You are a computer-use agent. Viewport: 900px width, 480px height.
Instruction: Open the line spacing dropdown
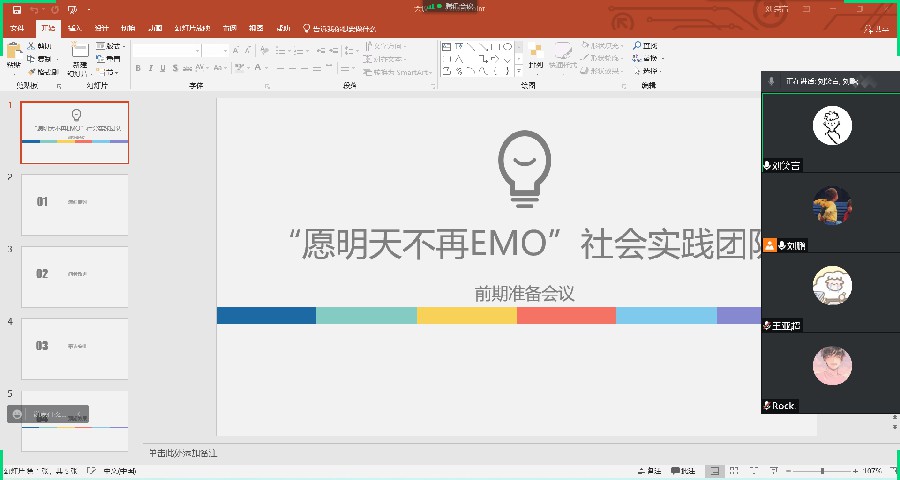coord(351,51)
